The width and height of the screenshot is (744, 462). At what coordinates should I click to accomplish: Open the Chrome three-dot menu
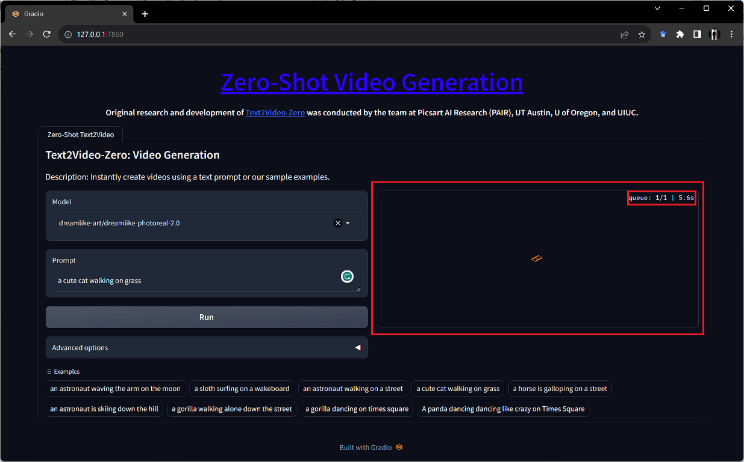pyautogui.click(x=731, y=34)
